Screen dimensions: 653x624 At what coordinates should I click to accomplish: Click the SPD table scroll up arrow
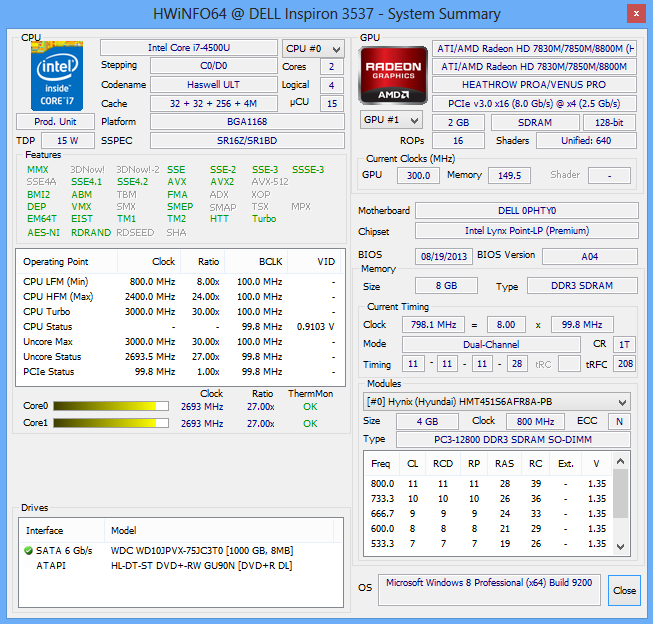pos(620,461)
